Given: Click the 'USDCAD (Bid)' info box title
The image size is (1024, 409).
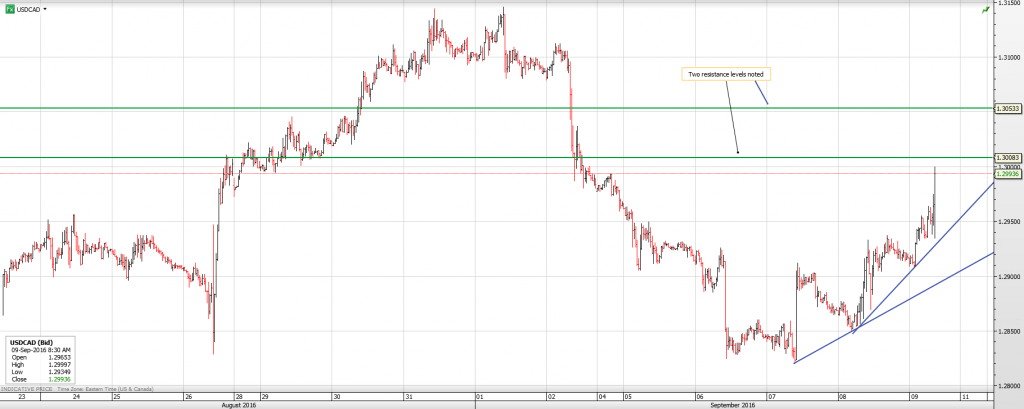Looking at the screenshot, I should pos(31,342).
